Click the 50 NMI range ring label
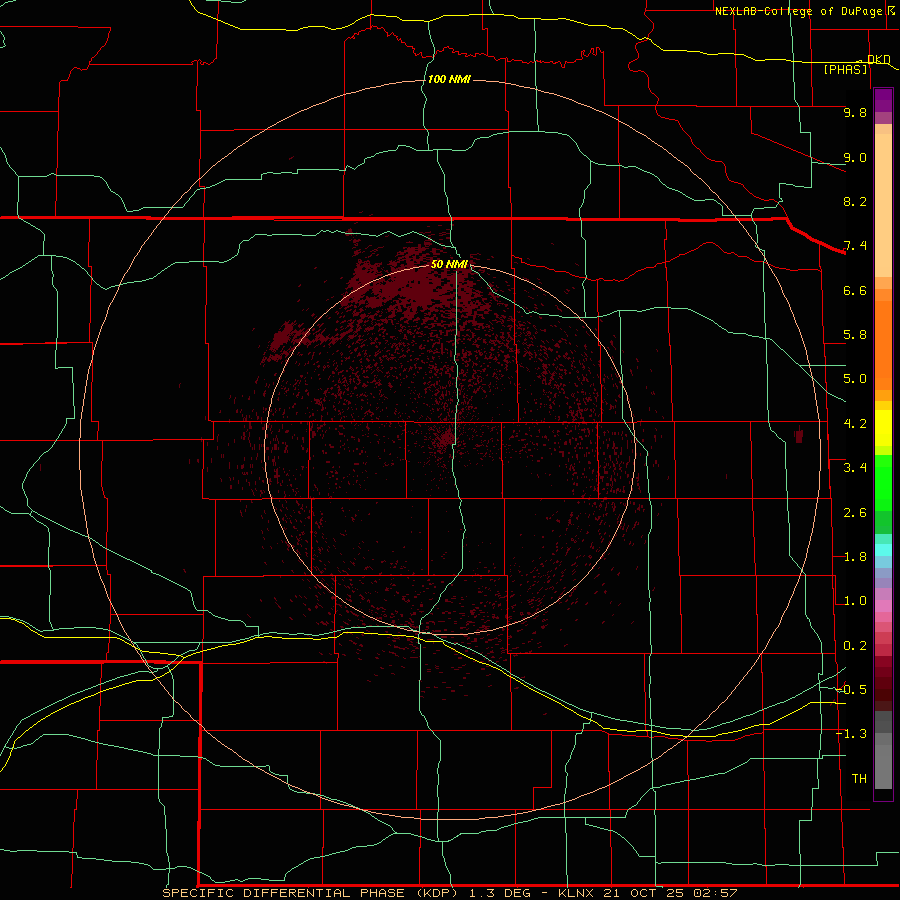900x900 pixels. pyautogui.click(x=449, y=264)
